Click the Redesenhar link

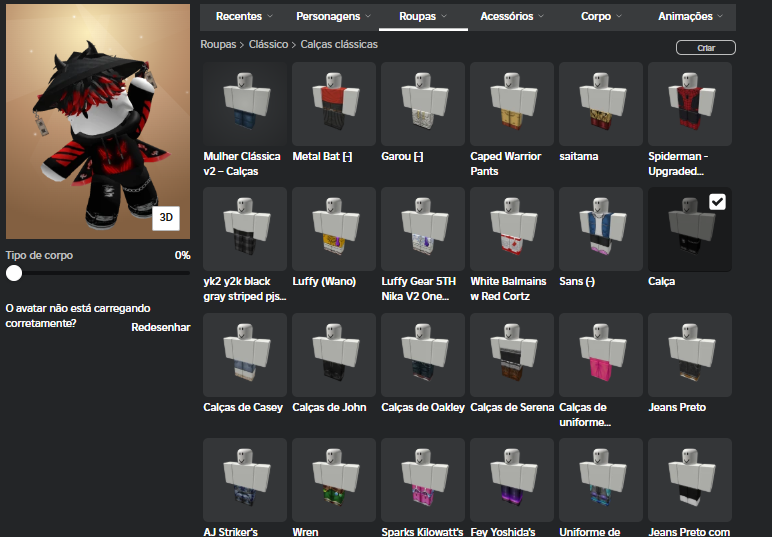160,327
